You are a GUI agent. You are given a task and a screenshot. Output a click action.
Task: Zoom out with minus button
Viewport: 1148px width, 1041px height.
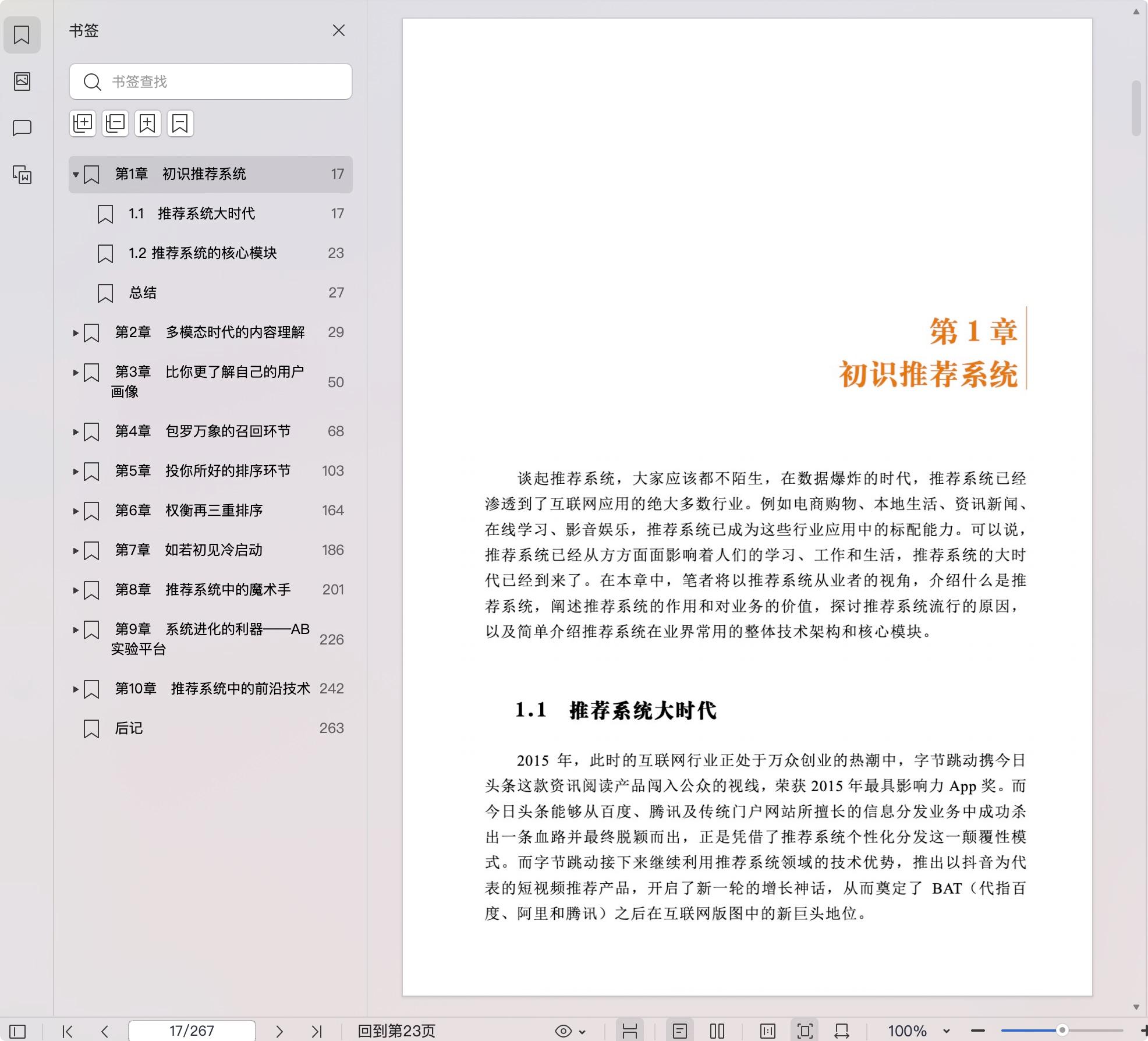(978, 1031)
